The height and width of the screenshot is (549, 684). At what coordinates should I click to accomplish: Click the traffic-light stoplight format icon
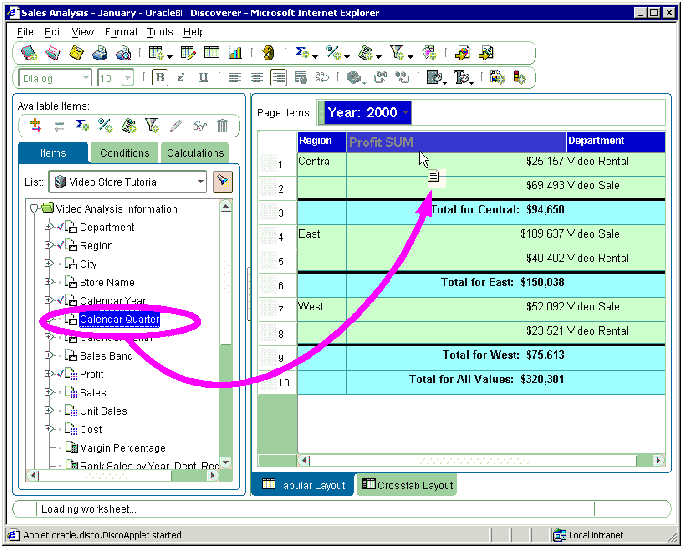pos(520,78)
